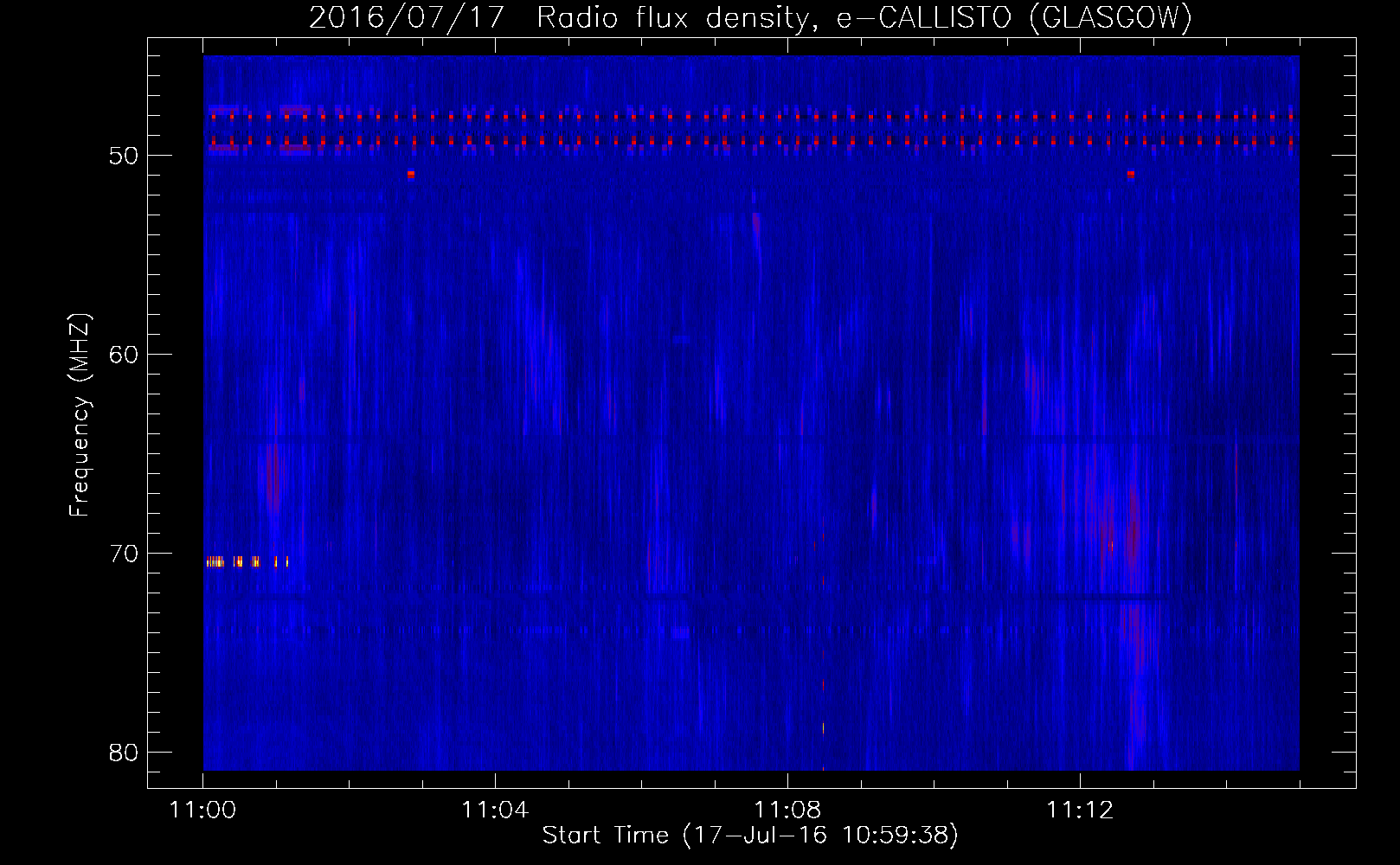Click the plot title '2016/07/17 Radio flux density'
Image resolution: width=1400 pixels, height=865 pixels.
(x=751, y=17)
